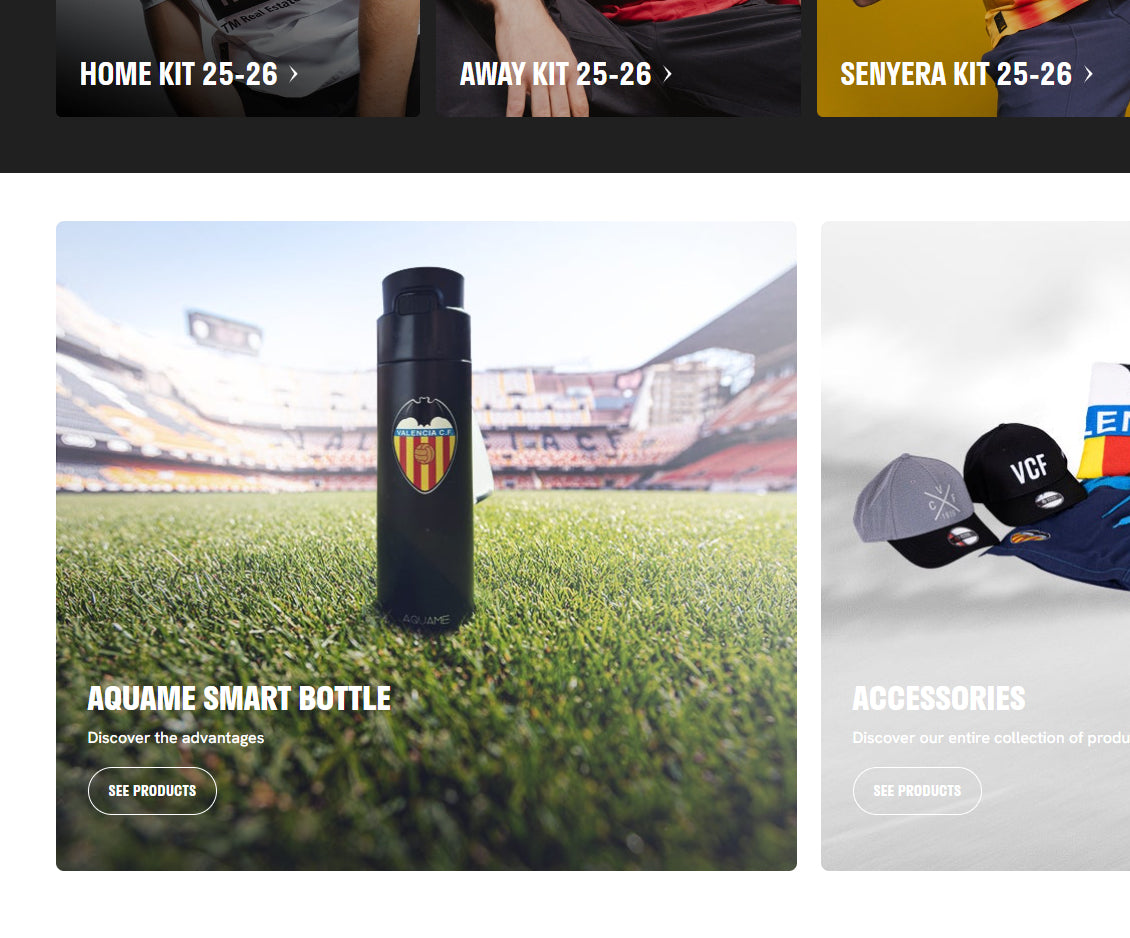Click the chevron next to Home Kit 25-26

293,74
